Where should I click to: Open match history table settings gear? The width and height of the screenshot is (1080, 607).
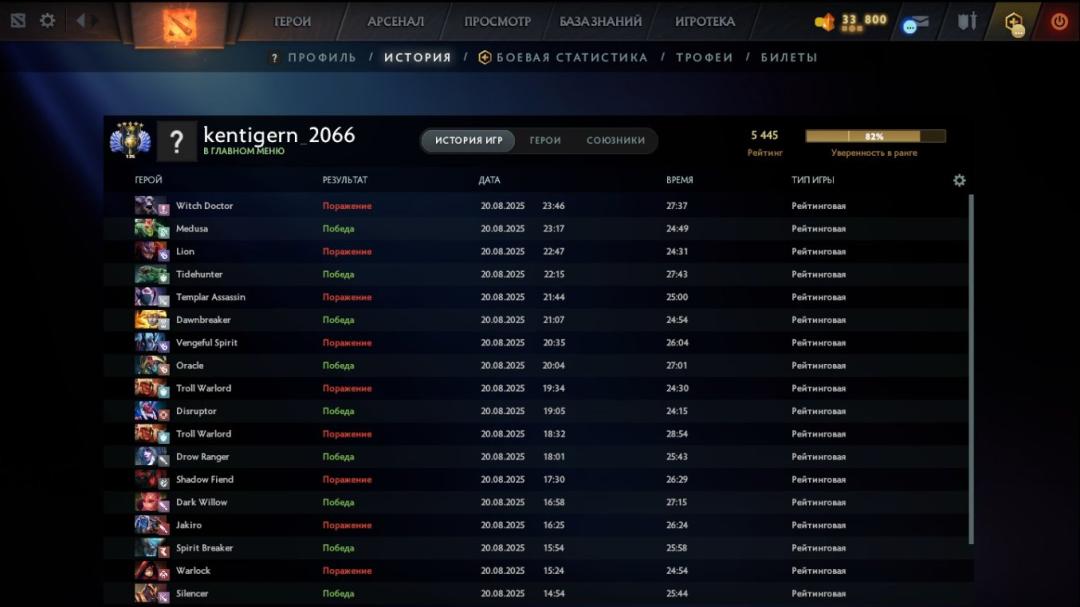click(959, 181)
